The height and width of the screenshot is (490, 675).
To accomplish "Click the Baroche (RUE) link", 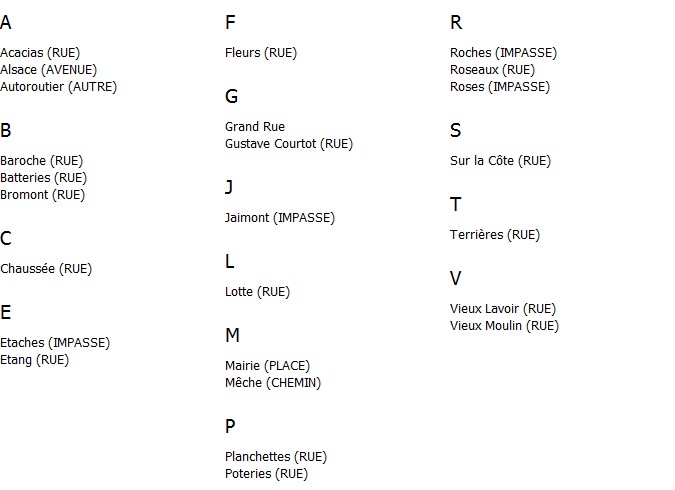I will point(42,161).
